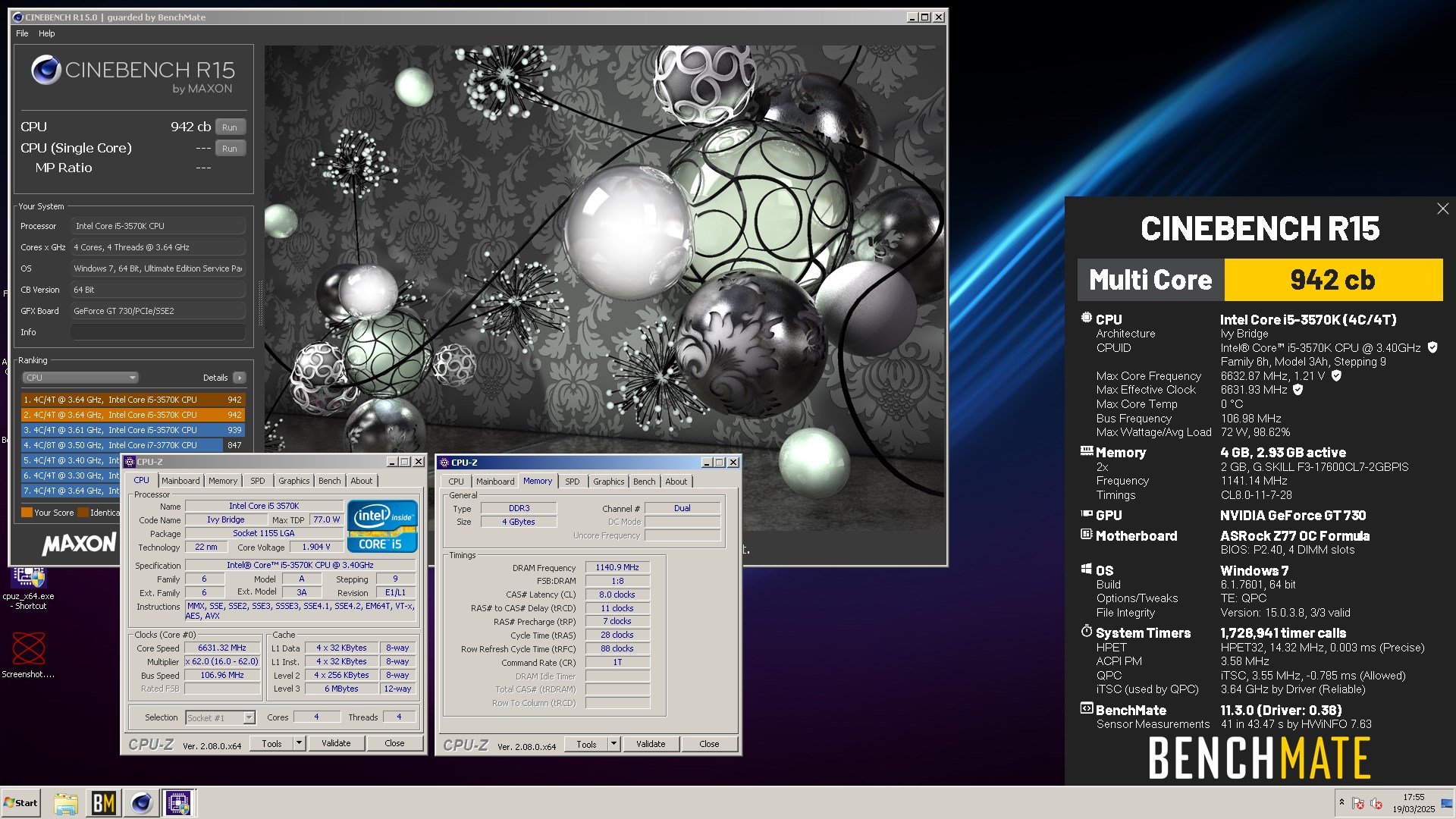
Task: Close the BenchMate result panel
Action: click(x=1442, y=209)
